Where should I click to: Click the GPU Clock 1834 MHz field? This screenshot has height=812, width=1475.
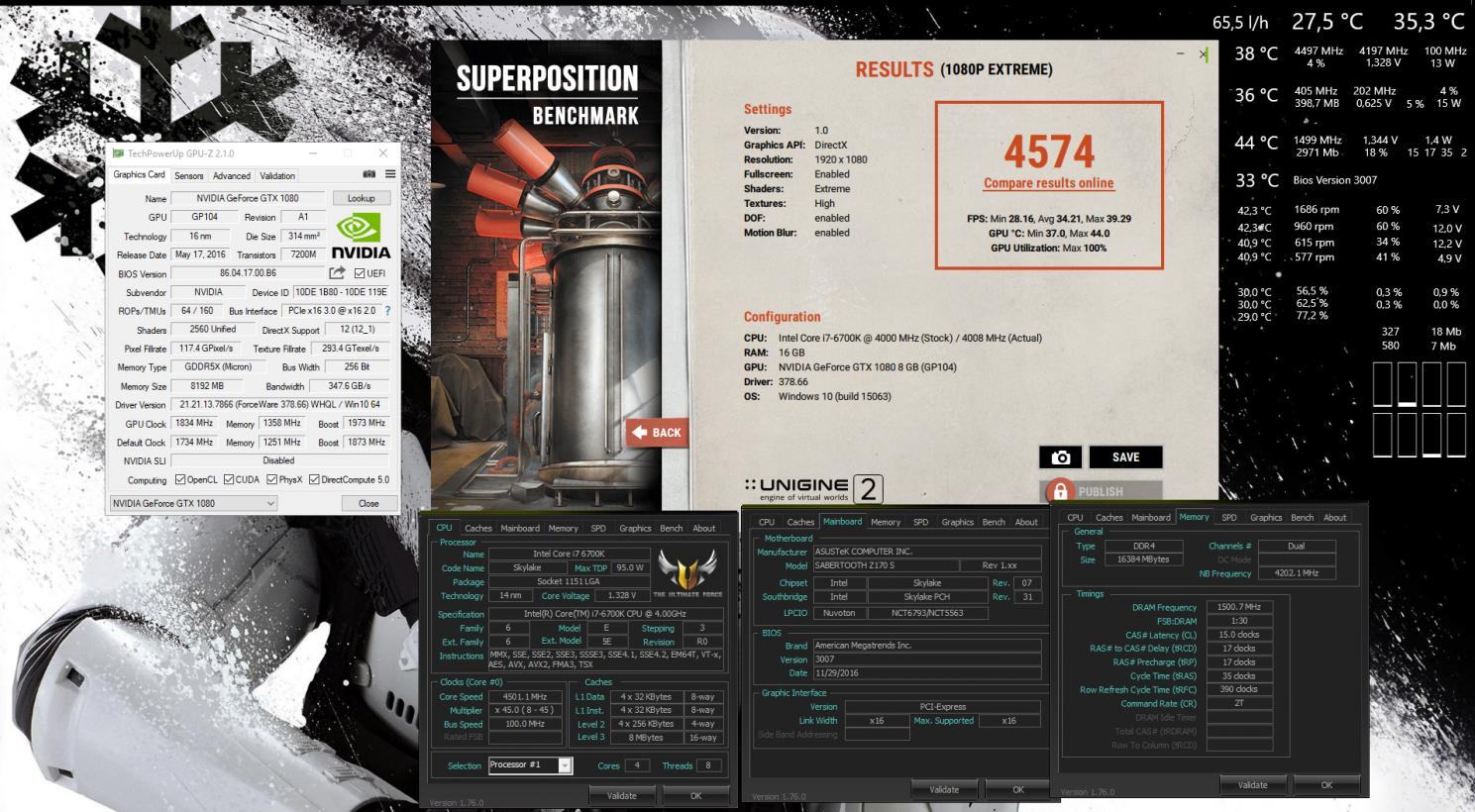click(x=196, y=423)
